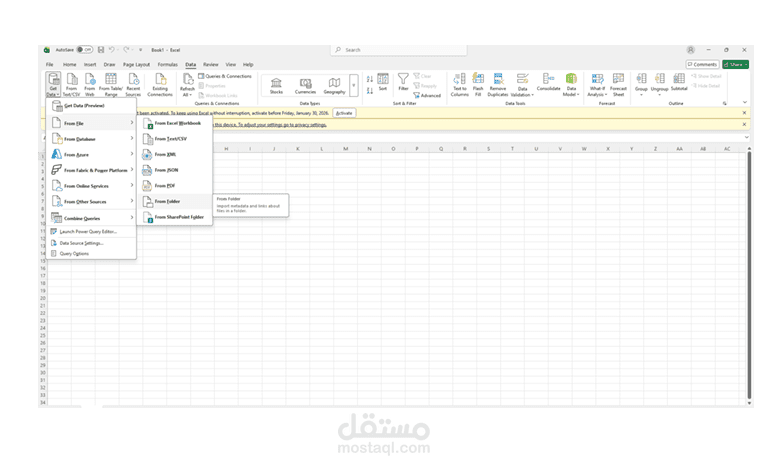Click the Group outline icon
Screen dimensions: 769x465
coord(641,84)
